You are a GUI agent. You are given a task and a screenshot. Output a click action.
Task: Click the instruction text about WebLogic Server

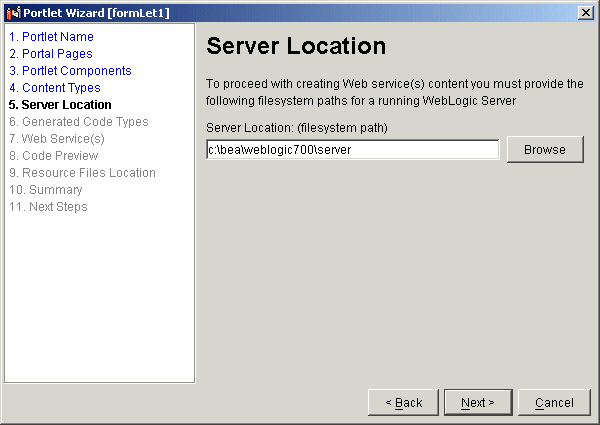(395, 92)
